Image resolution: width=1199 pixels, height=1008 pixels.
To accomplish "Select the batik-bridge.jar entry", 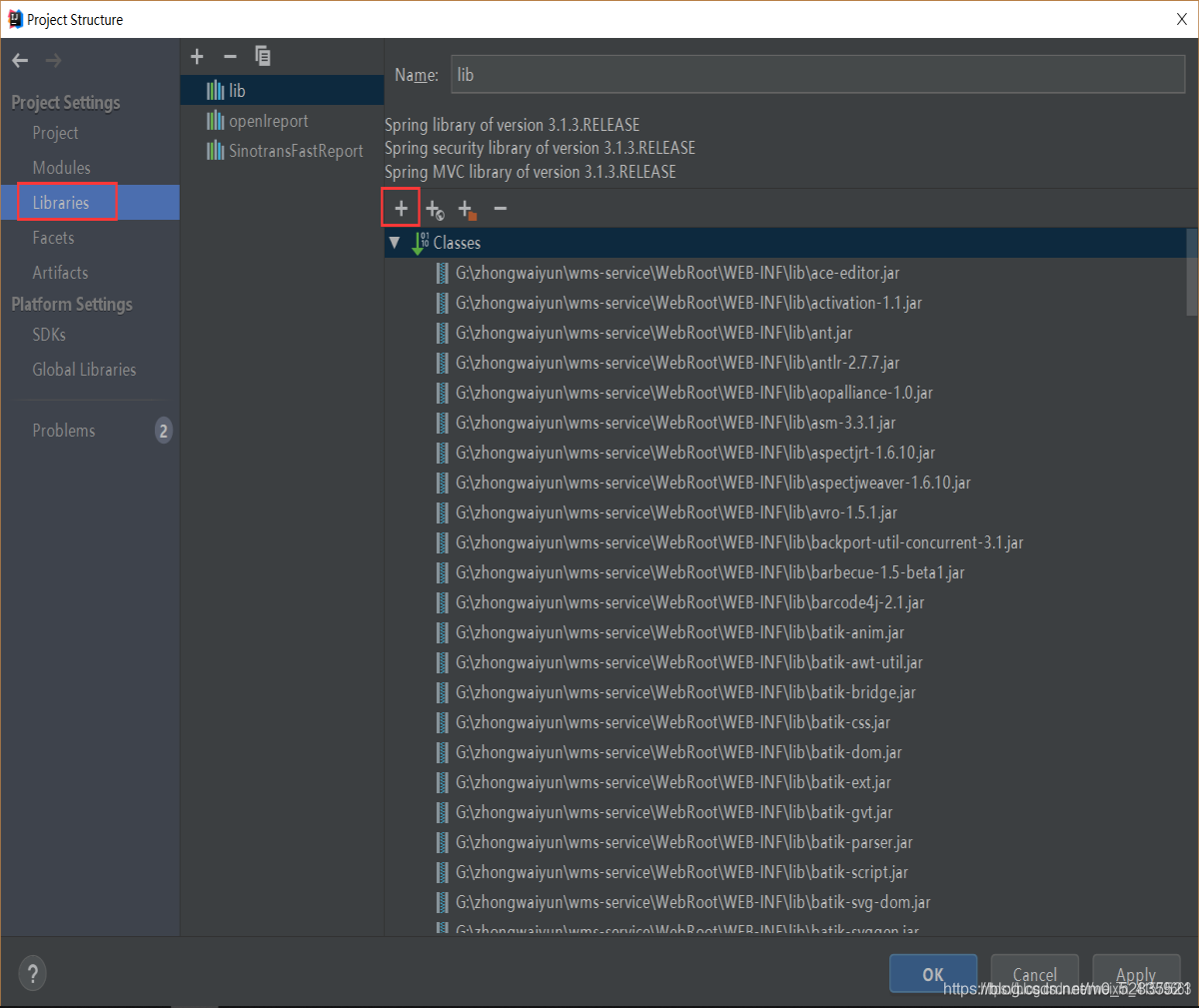I will click(x=685, y=692).
